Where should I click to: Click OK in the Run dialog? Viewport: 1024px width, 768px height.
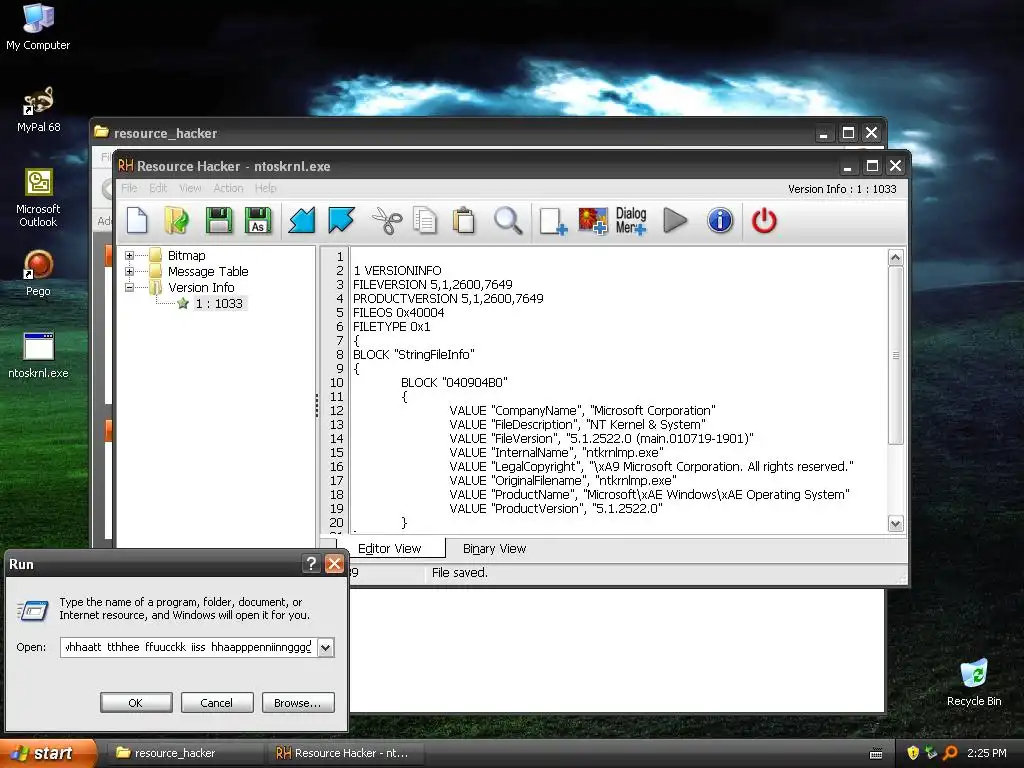(x=136, y=703)
